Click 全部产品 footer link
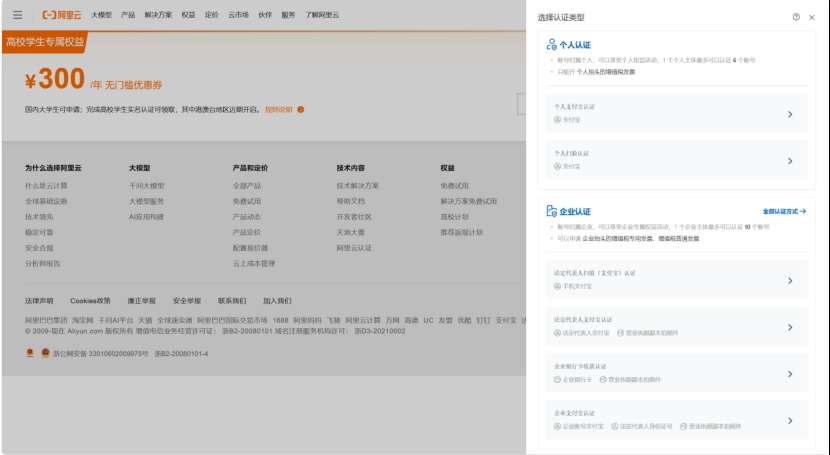 247,186
